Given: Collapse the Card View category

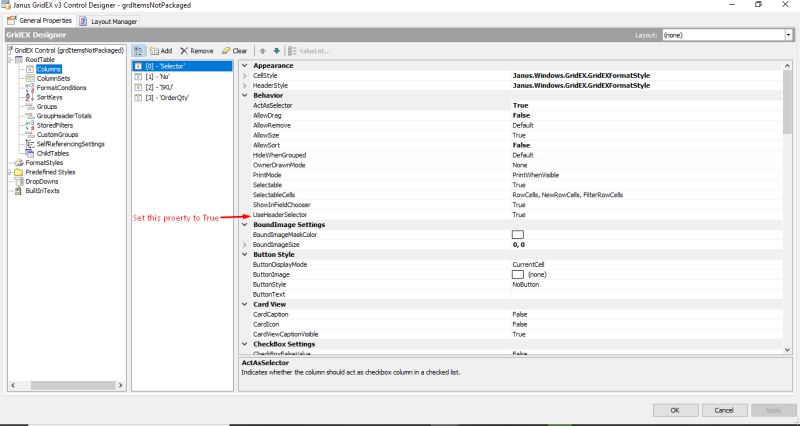Looking at the screenshot, I should pyautogui.click(x=244, y=304).
